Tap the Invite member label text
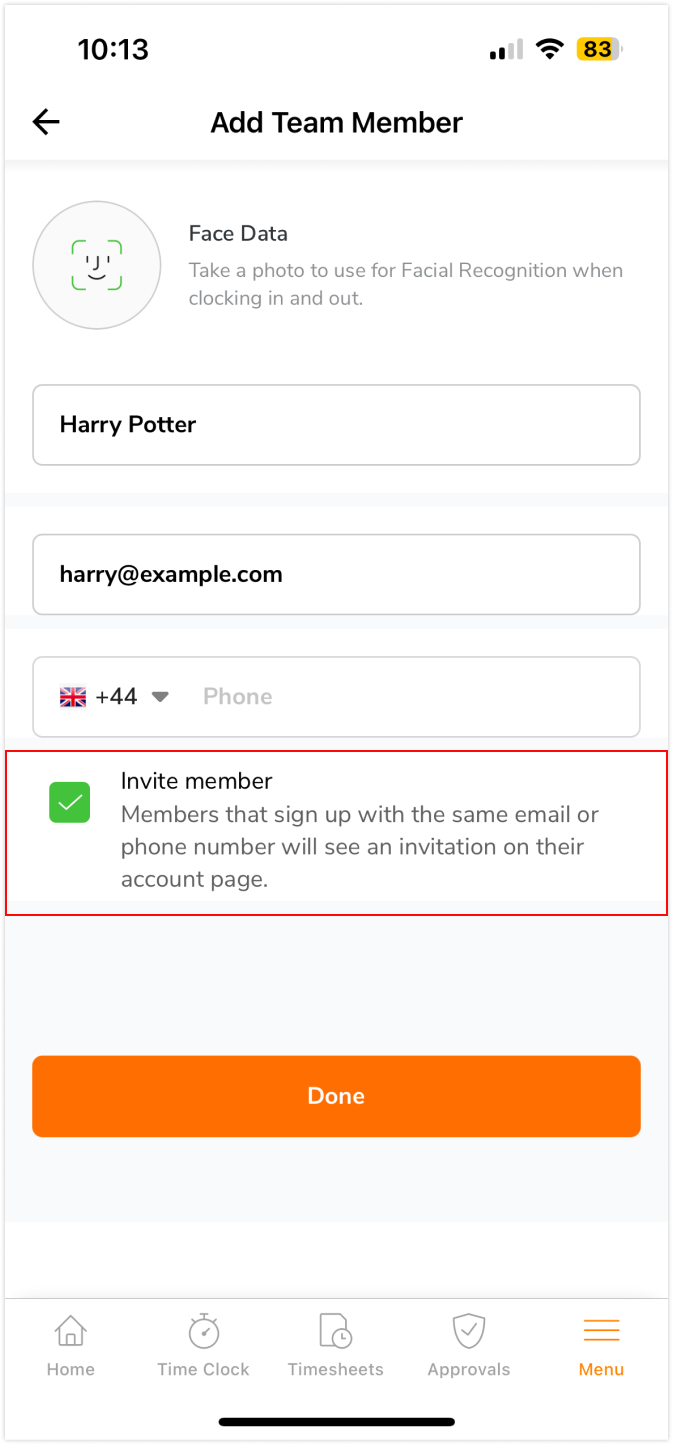Image resolution: width=673 pixels, height=1445 pixels. 197,781
